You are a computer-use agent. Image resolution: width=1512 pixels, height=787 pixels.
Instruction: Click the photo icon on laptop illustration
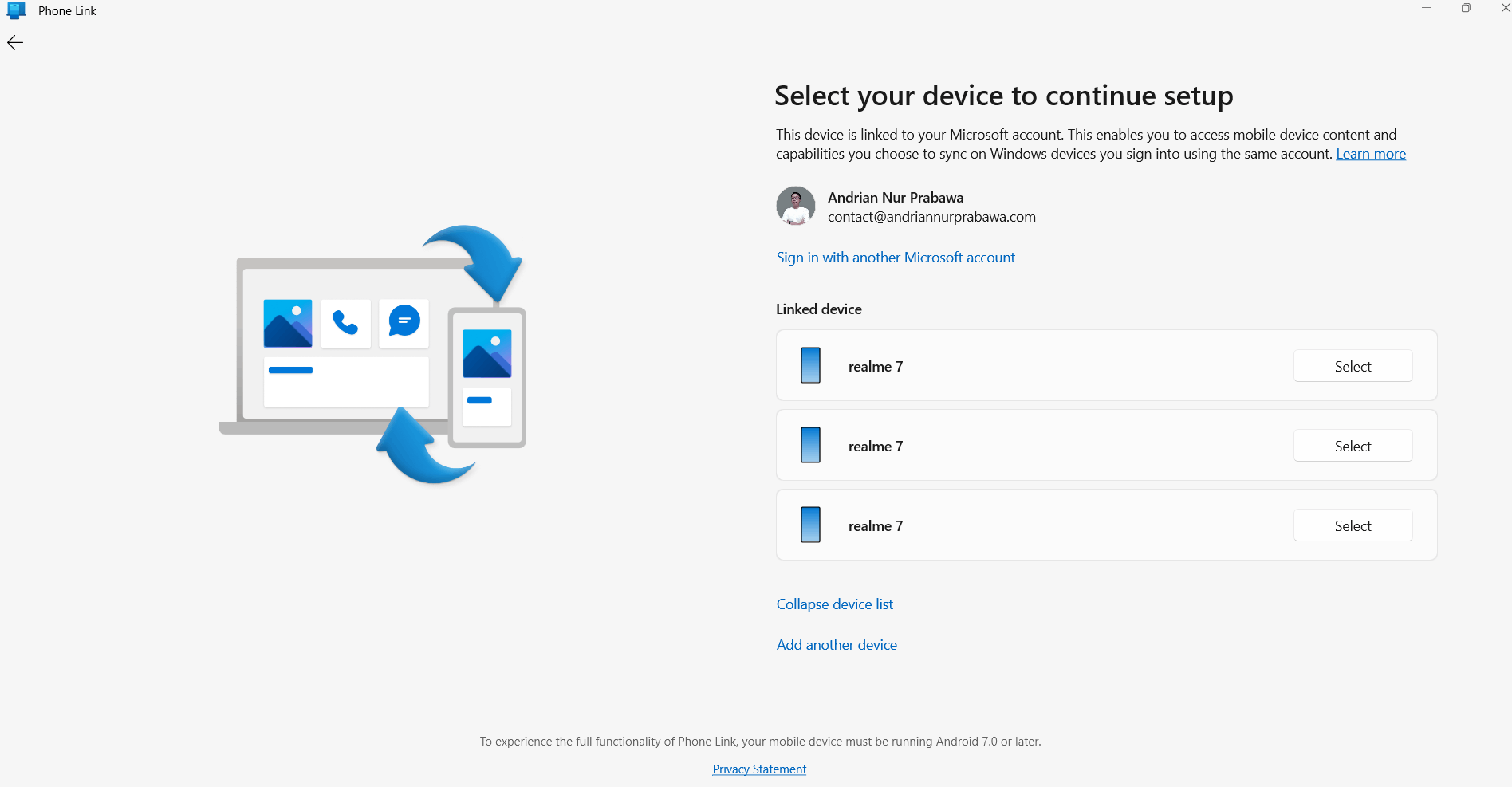[x=288, y=323]
